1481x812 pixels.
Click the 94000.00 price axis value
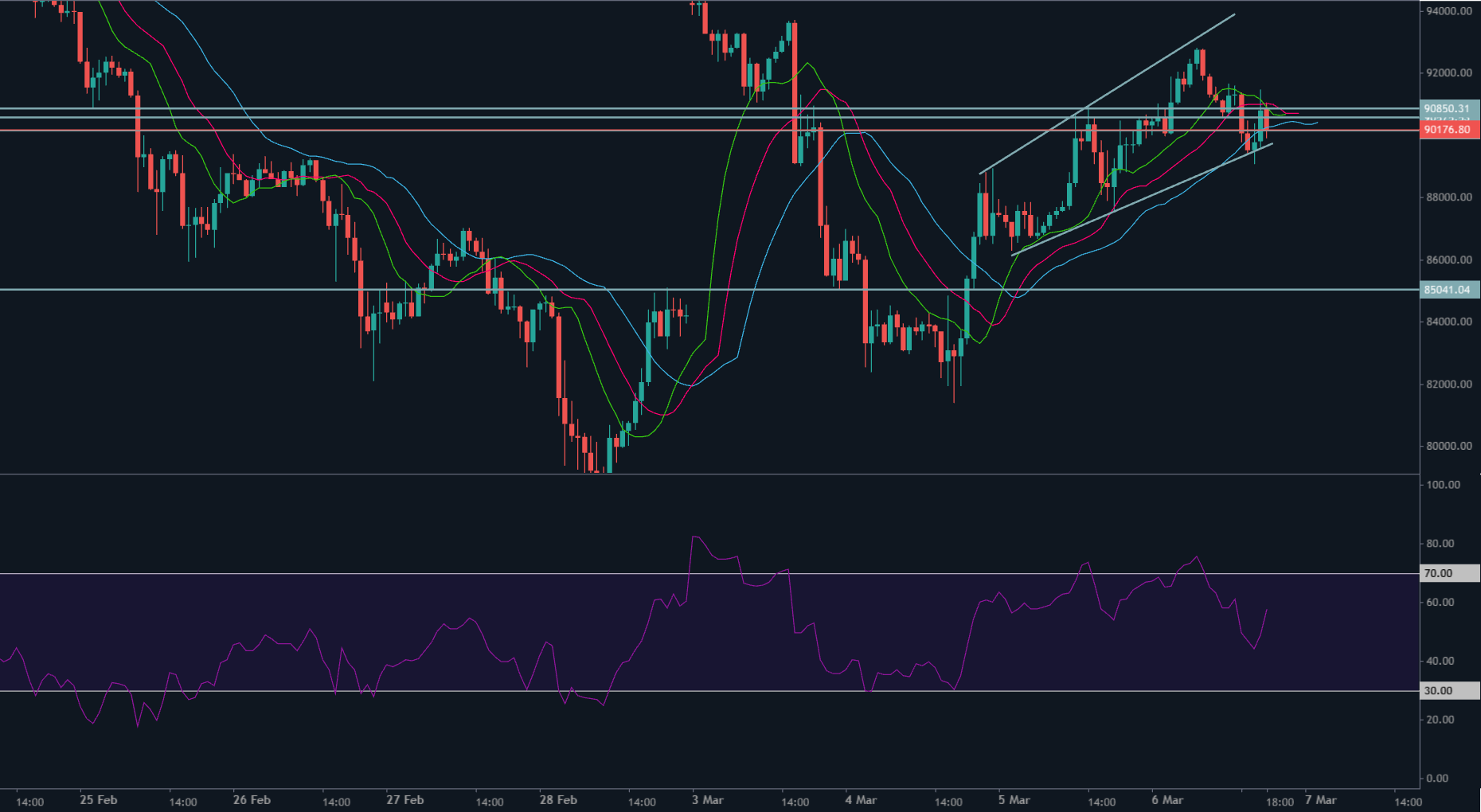tap(1449, 11)
